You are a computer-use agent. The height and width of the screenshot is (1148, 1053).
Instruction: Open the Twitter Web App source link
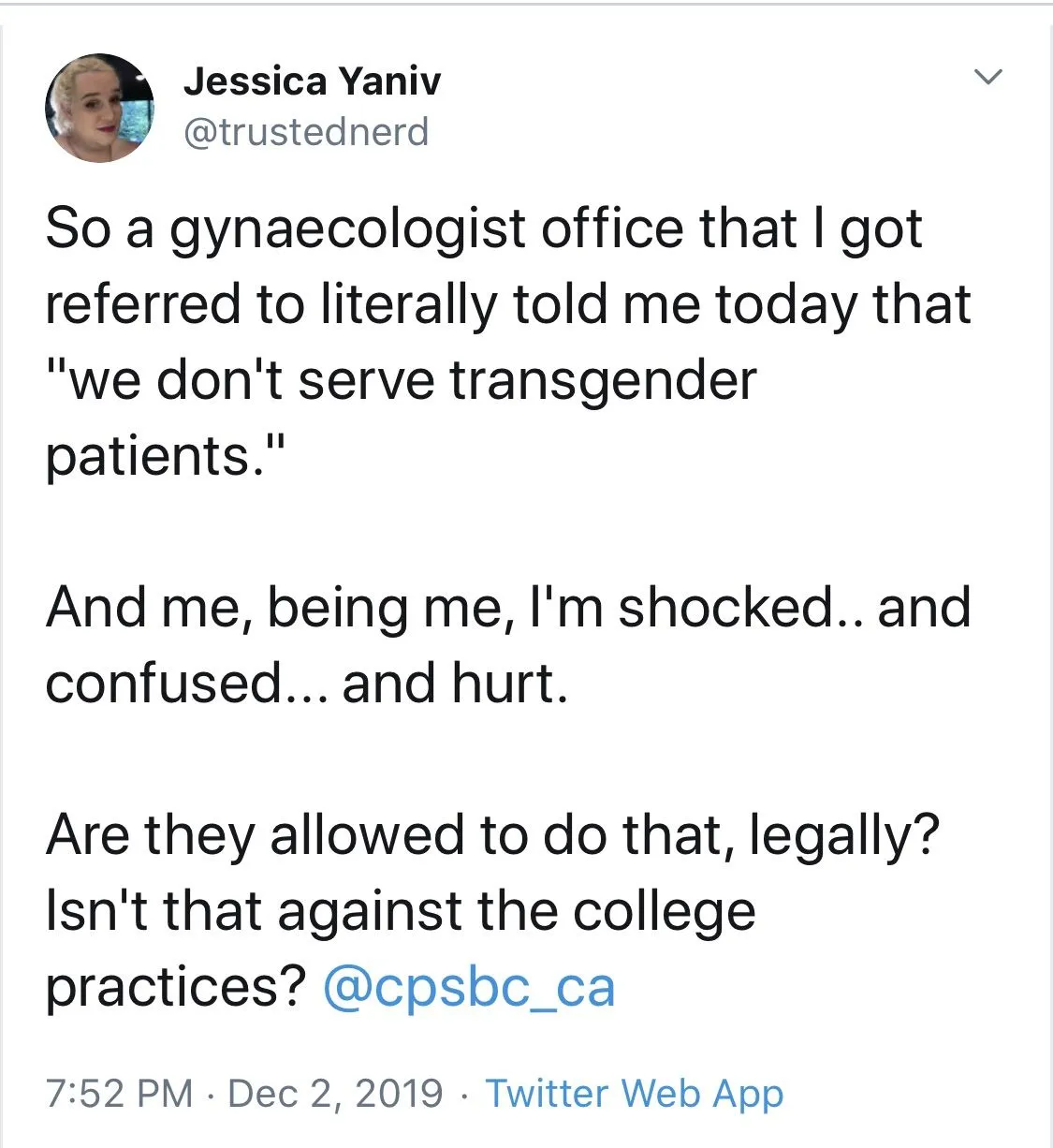point(634,1093)
